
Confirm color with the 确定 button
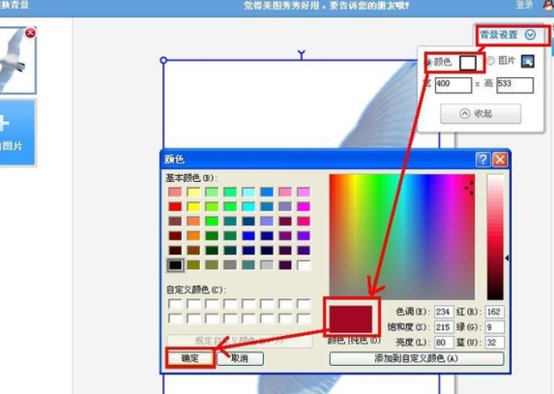point(190,358)
